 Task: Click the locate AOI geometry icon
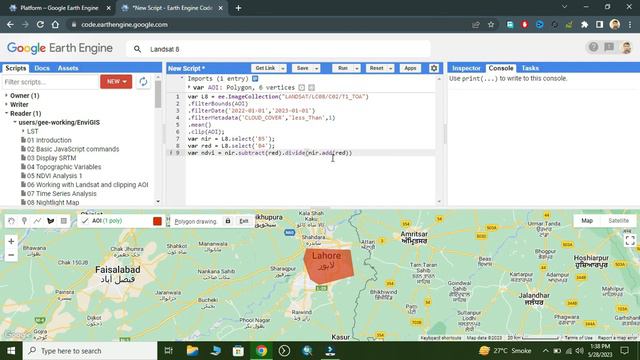pyautogui.click(x=302, y=87)
